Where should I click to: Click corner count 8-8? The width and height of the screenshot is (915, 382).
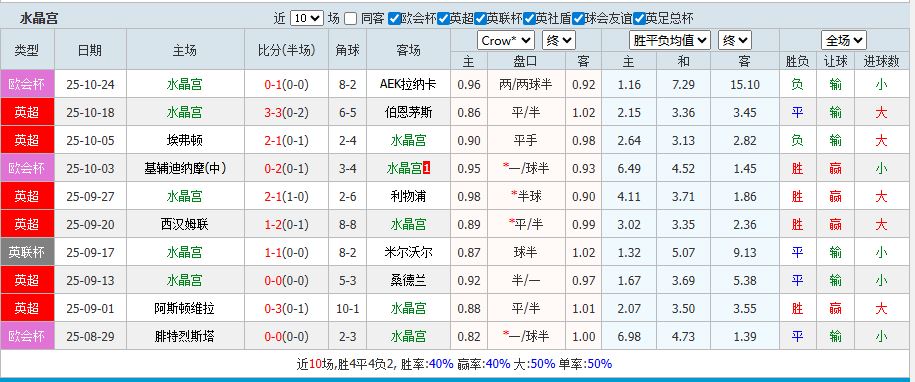pos(347,225)
